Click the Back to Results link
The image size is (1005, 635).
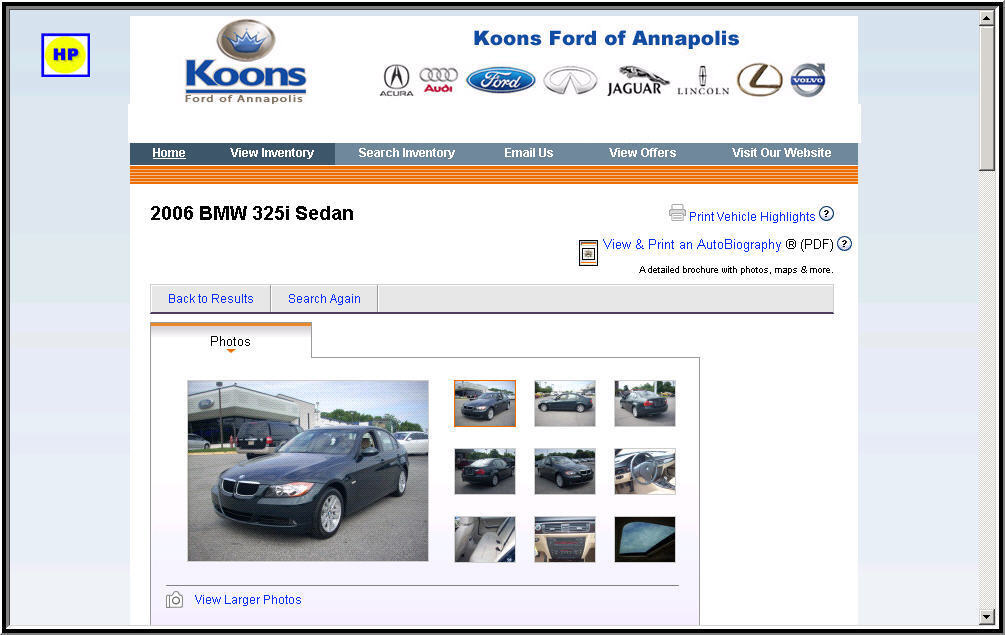210,299
